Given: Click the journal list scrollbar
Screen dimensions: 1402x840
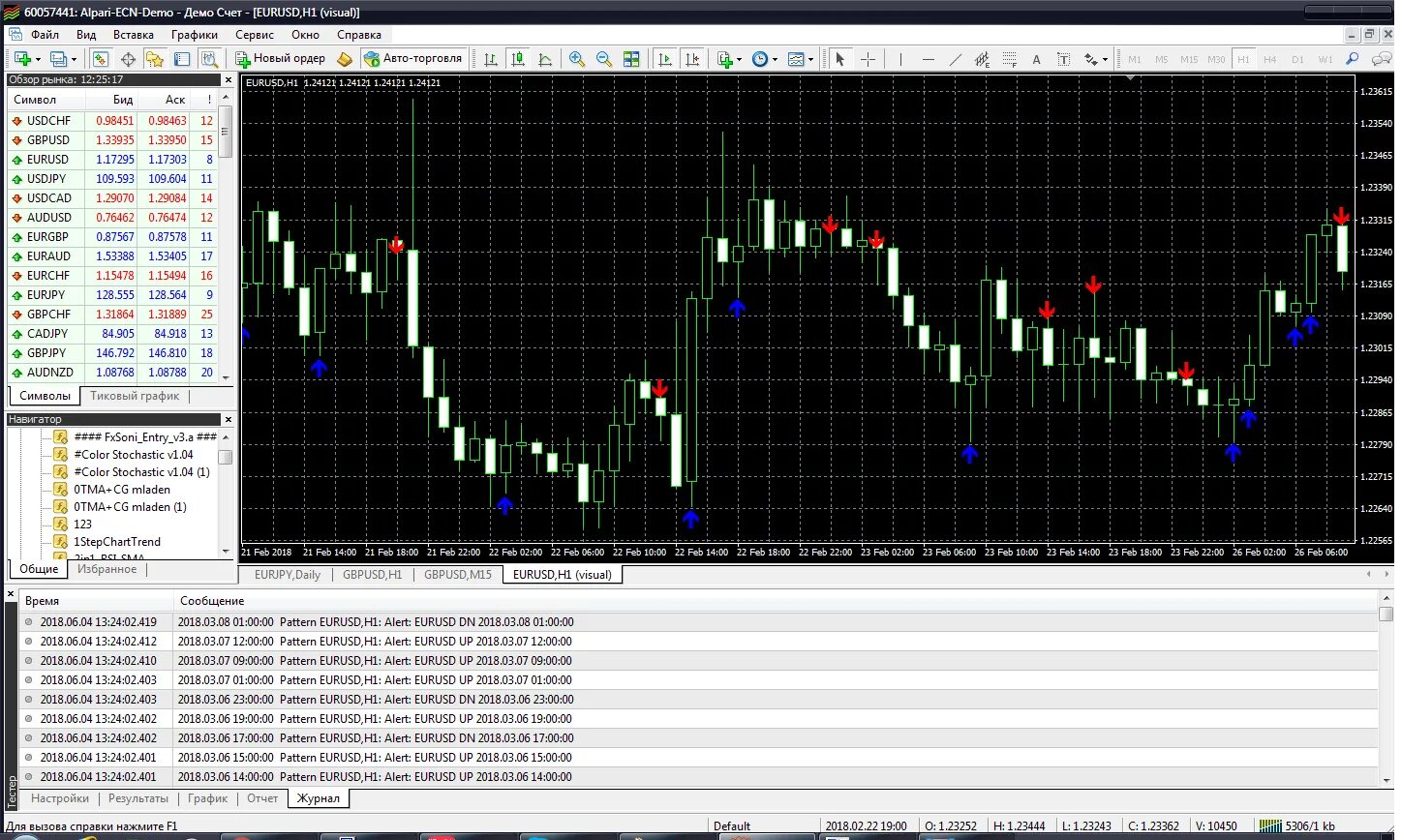Looking at the screenshot, I should click(x=1386, y=690).
